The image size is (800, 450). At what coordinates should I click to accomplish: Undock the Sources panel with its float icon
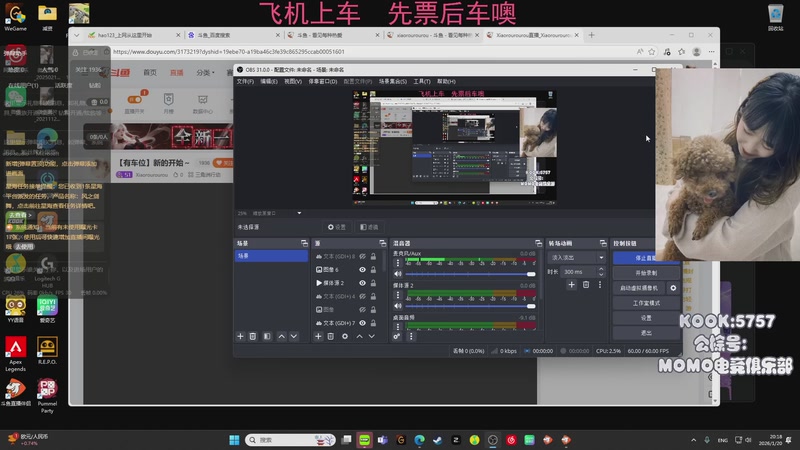click(x=383, y=243)
